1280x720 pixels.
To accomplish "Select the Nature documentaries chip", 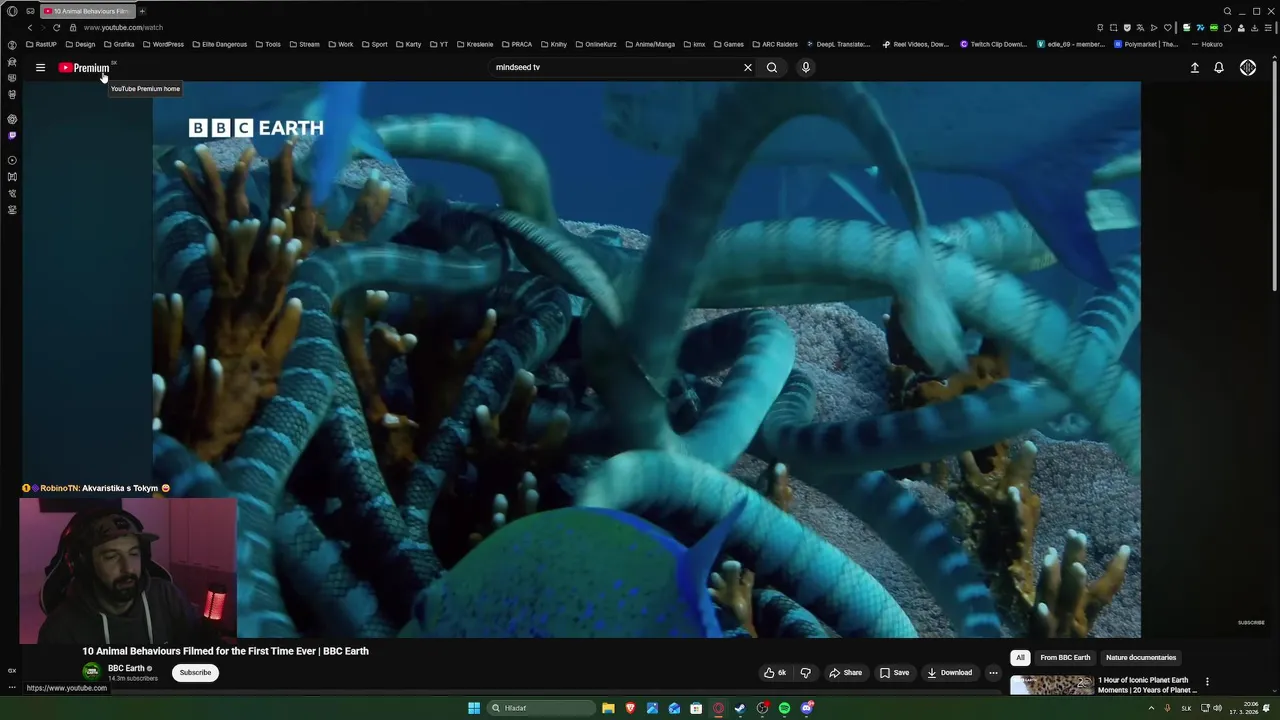I will (1141, 658).
